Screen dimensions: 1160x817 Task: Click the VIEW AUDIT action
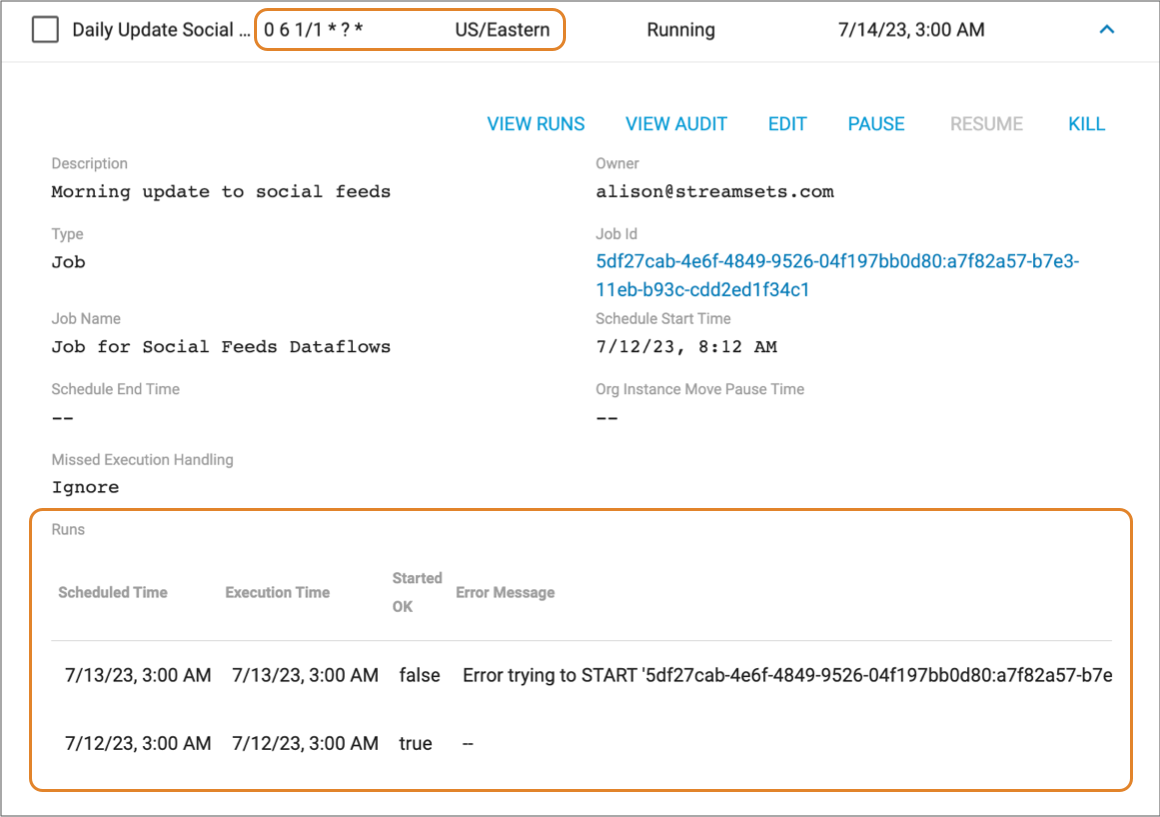676,123
